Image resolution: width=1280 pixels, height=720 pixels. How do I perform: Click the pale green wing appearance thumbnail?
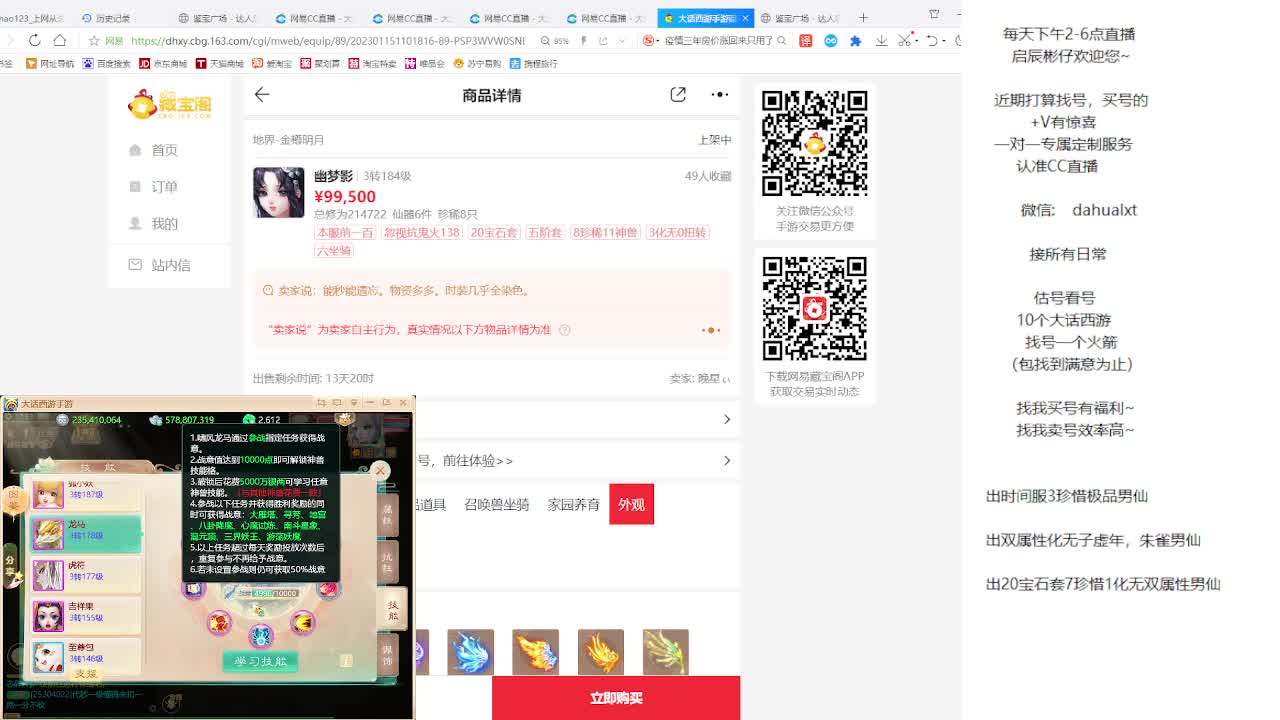point(665,652)
